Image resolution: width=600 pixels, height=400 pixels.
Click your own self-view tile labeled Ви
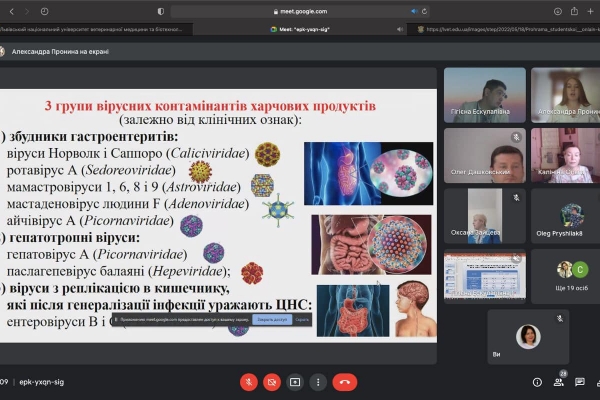(x=528, y=337)
